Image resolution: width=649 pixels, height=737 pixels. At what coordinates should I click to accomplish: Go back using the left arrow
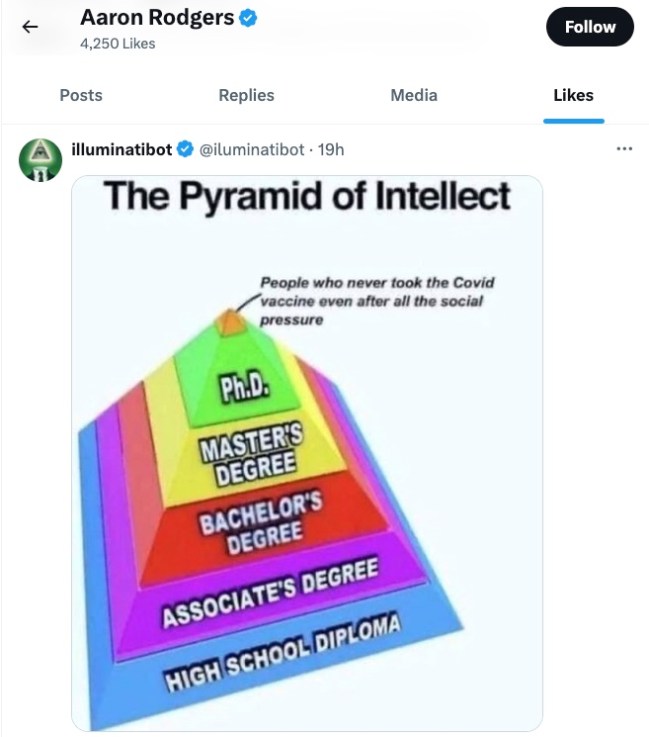click(29, 27)
